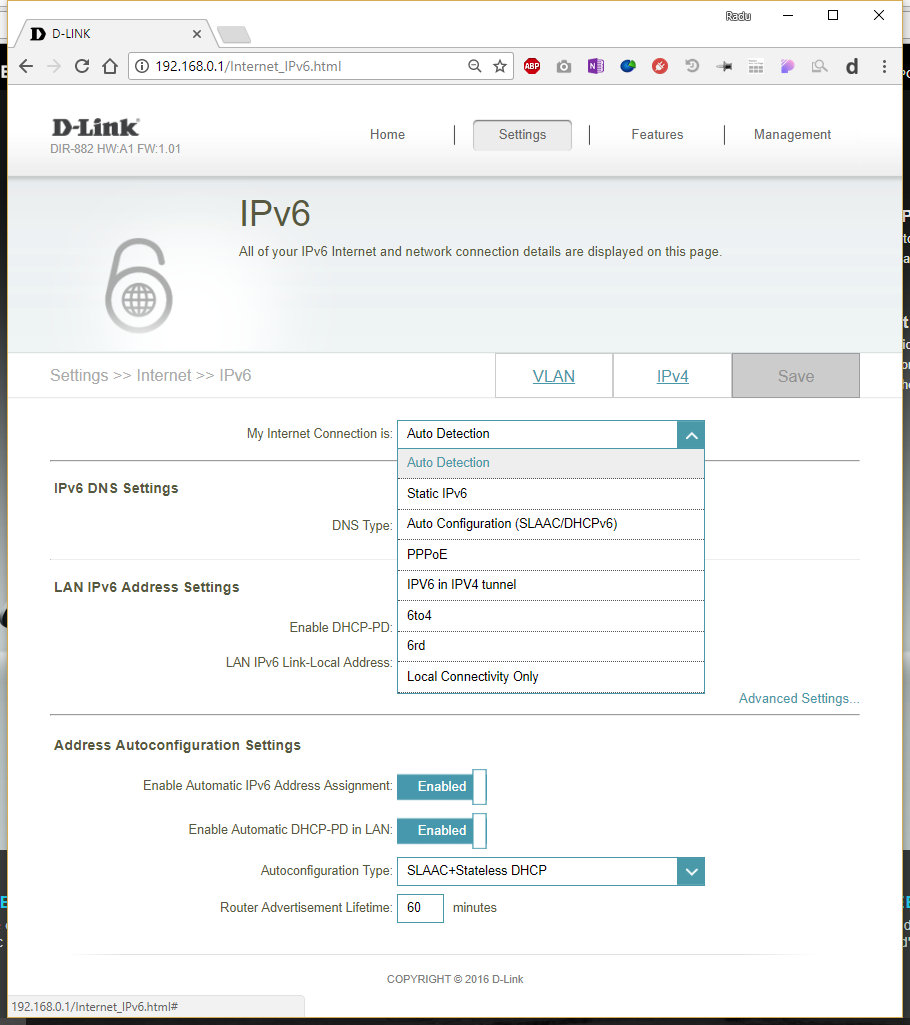The width and height of the screenshot is (910, 1025).
Task: Select Static IPv6 connection type
Action: (550, 494)
